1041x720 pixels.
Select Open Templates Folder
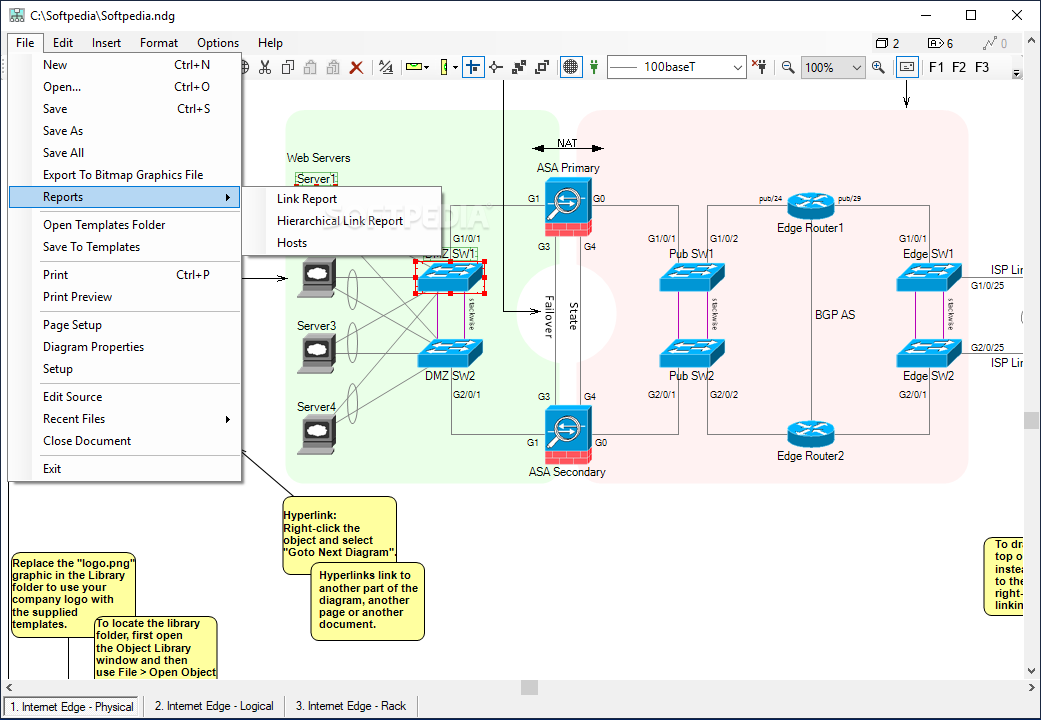tap(125, 225)
